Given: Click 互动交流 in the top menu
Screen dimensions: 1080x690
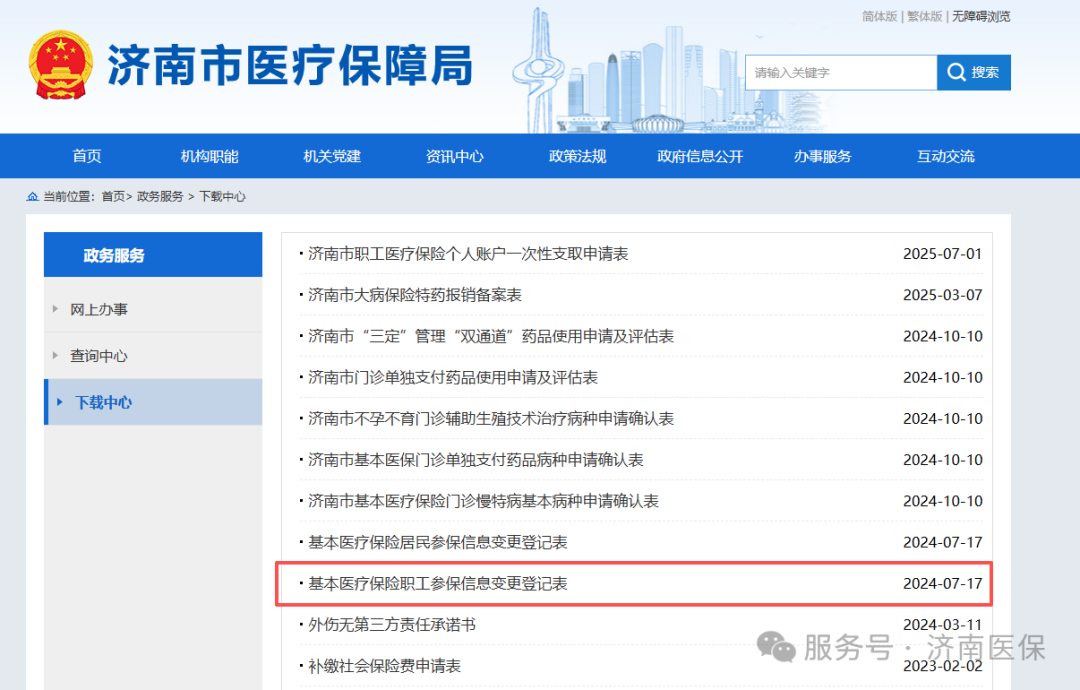Looking at the screenshot, I should coord(945,156).
